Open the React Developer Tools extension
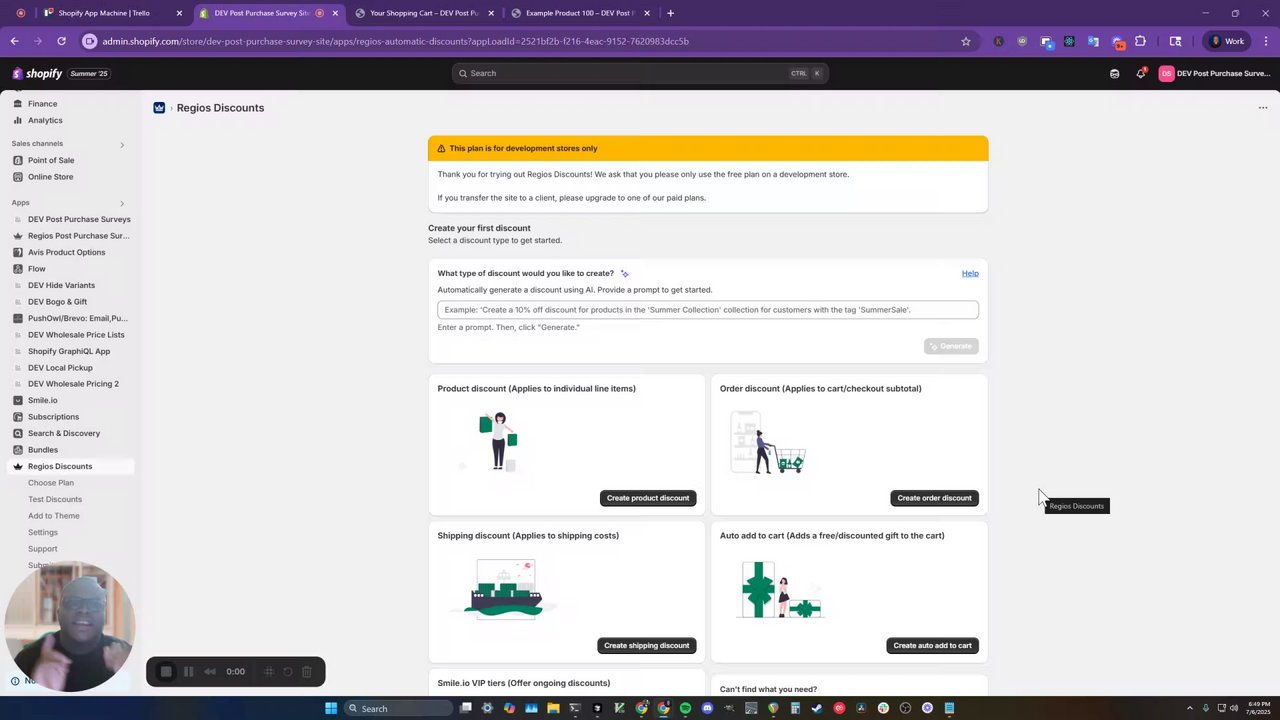1280x720 pixels. (x=1069, y=41)
